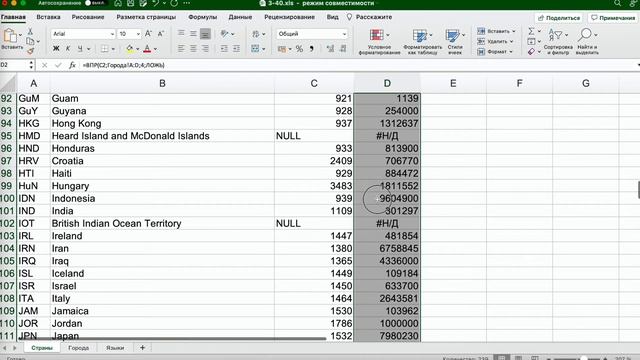The image size is (640, 360).
Task: Click the fill color bucket swatch
Action: pos(129,49)
